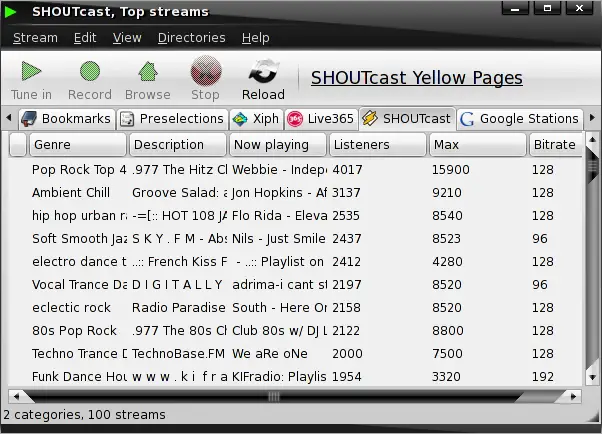The width and height of the screenshot is (602, 434).
Task: Click the SHOUTcast tab yellow icon
Action: (x=370, y=118)
